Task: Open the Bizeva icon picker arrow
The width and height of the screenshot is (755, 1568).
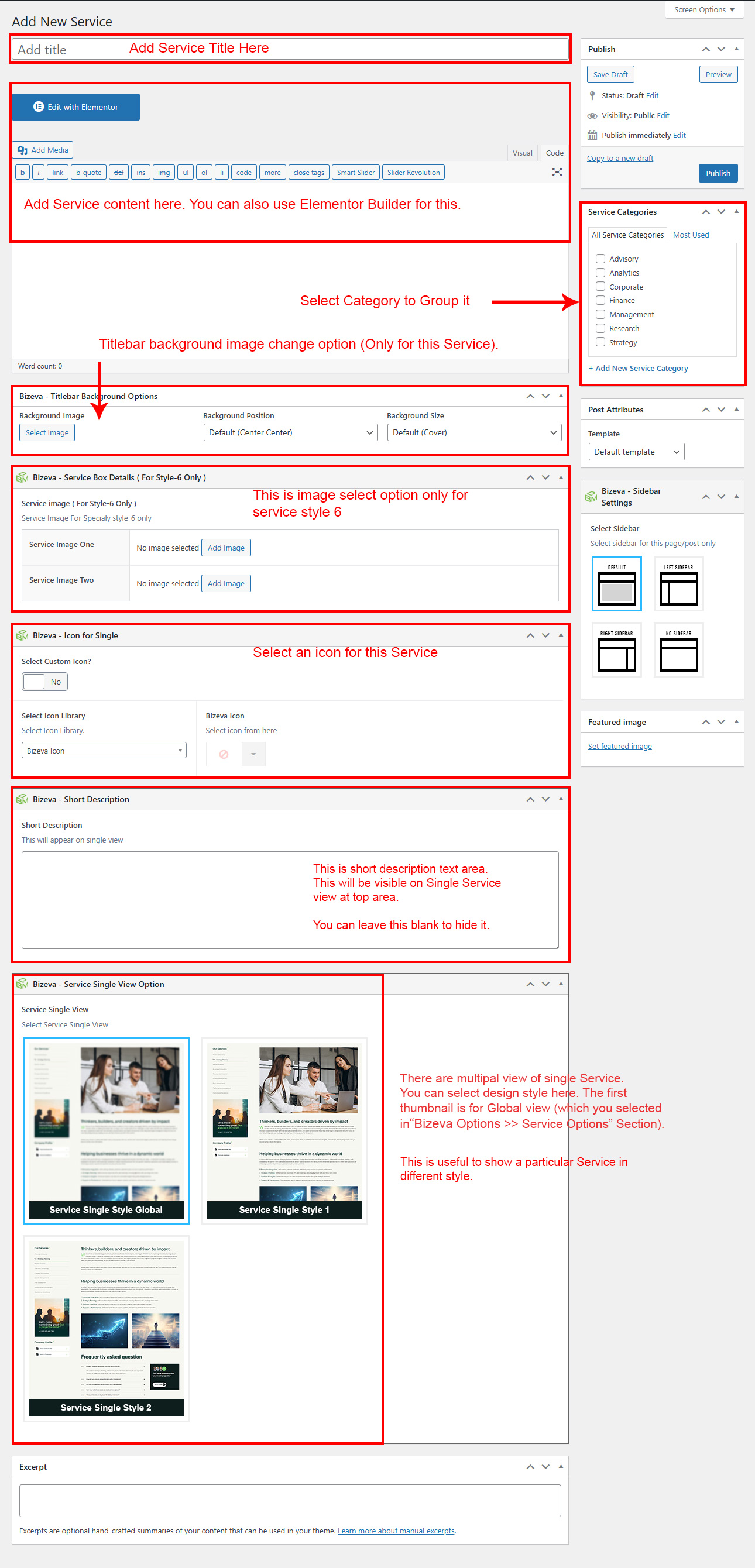Action: coord(253,754)
